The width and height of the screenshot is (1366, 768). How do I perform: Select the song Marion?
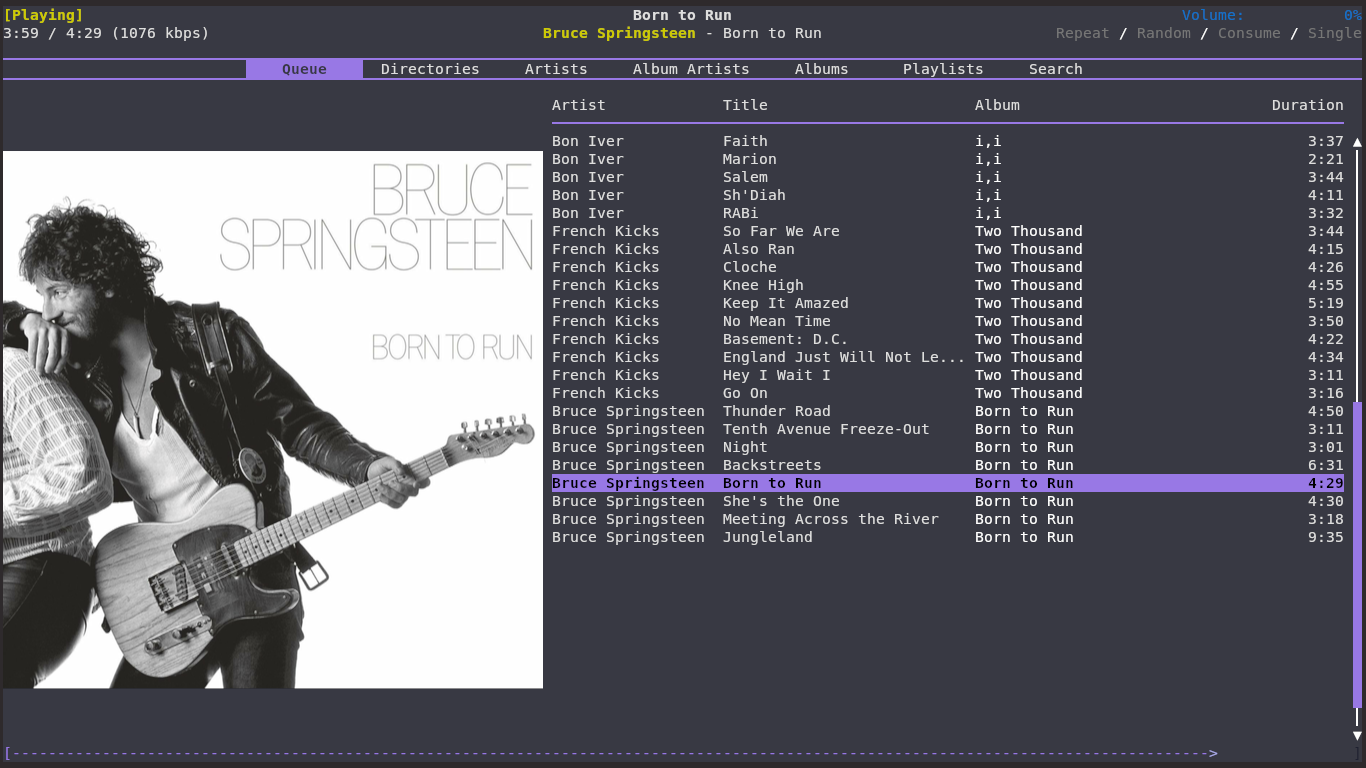click(x=948, y=159)
